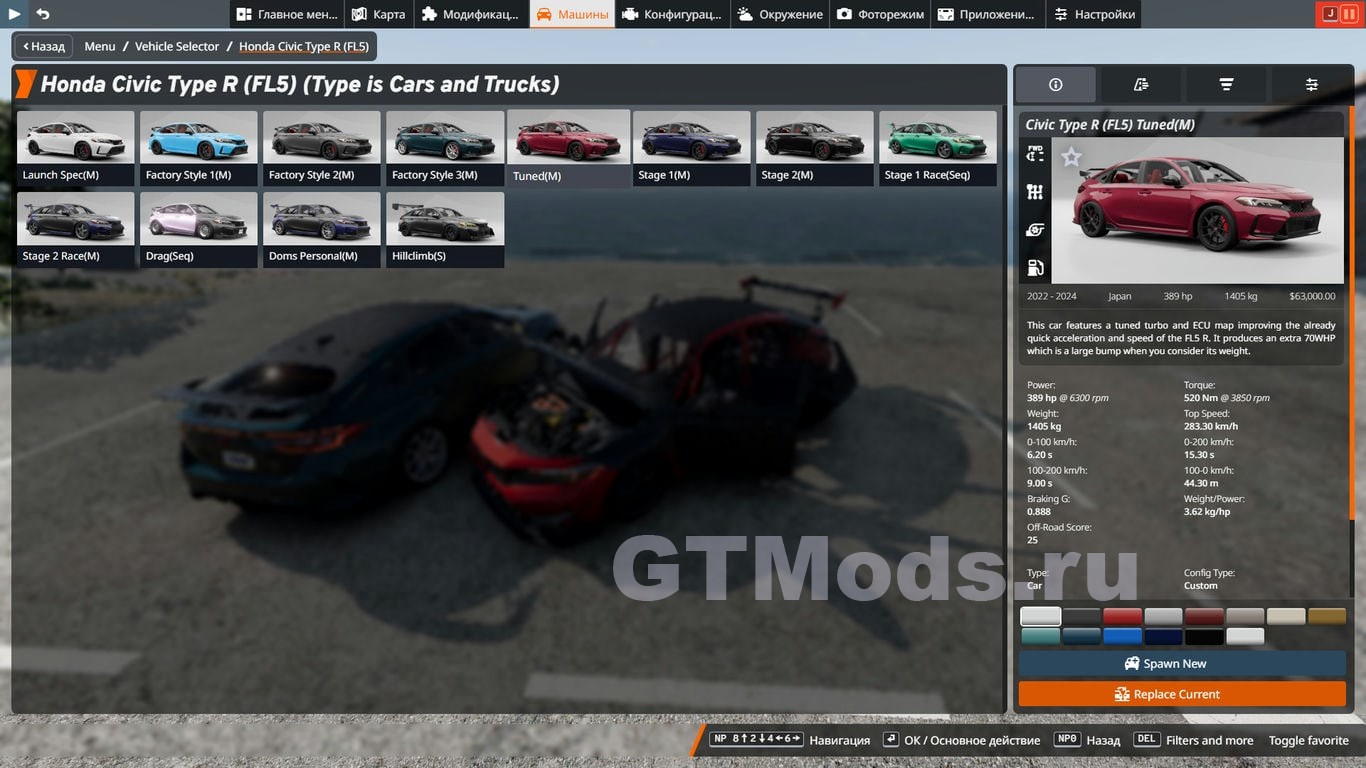Screen dimensions: 1366x768
Task: Click the red pause button in top-right
Action: [x=1349, y=14]
